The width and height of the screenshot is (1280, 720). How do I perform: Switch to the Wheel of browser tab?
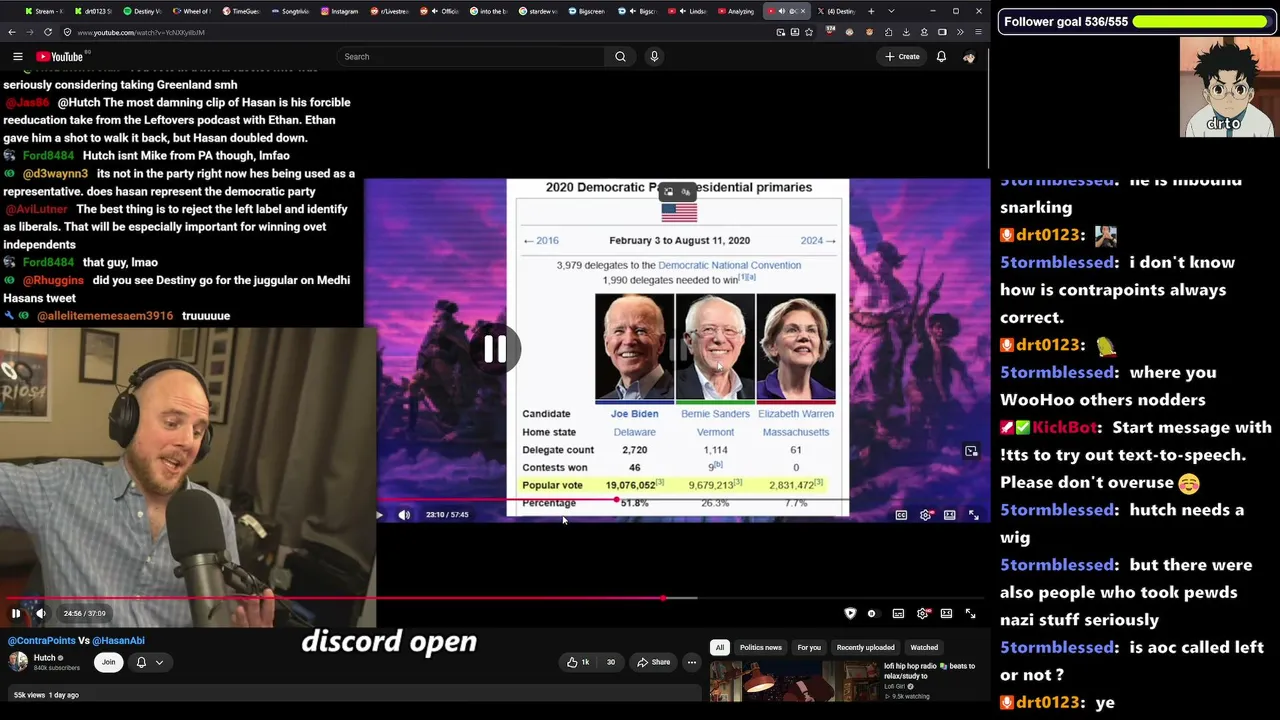pyautogui.click(x=191, y=11)
